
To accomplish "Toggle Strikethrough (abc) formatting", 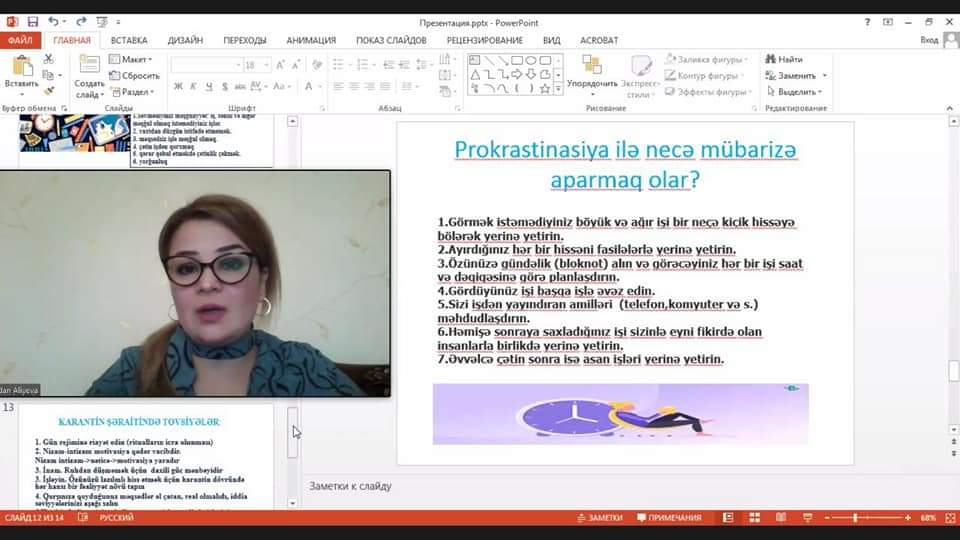I will click(x=240, y=86).
